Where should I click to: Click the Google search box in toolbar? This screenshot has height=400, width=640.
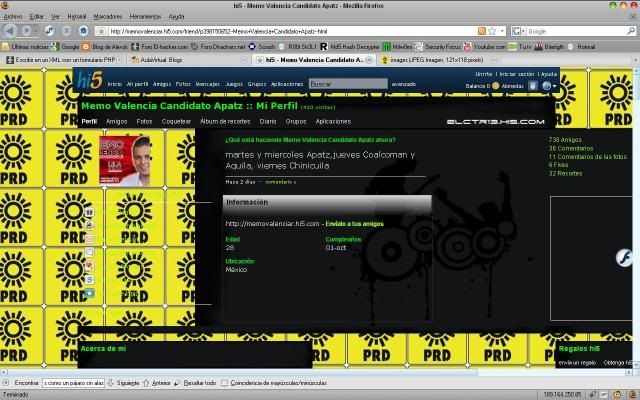click(x=590, y=31)
